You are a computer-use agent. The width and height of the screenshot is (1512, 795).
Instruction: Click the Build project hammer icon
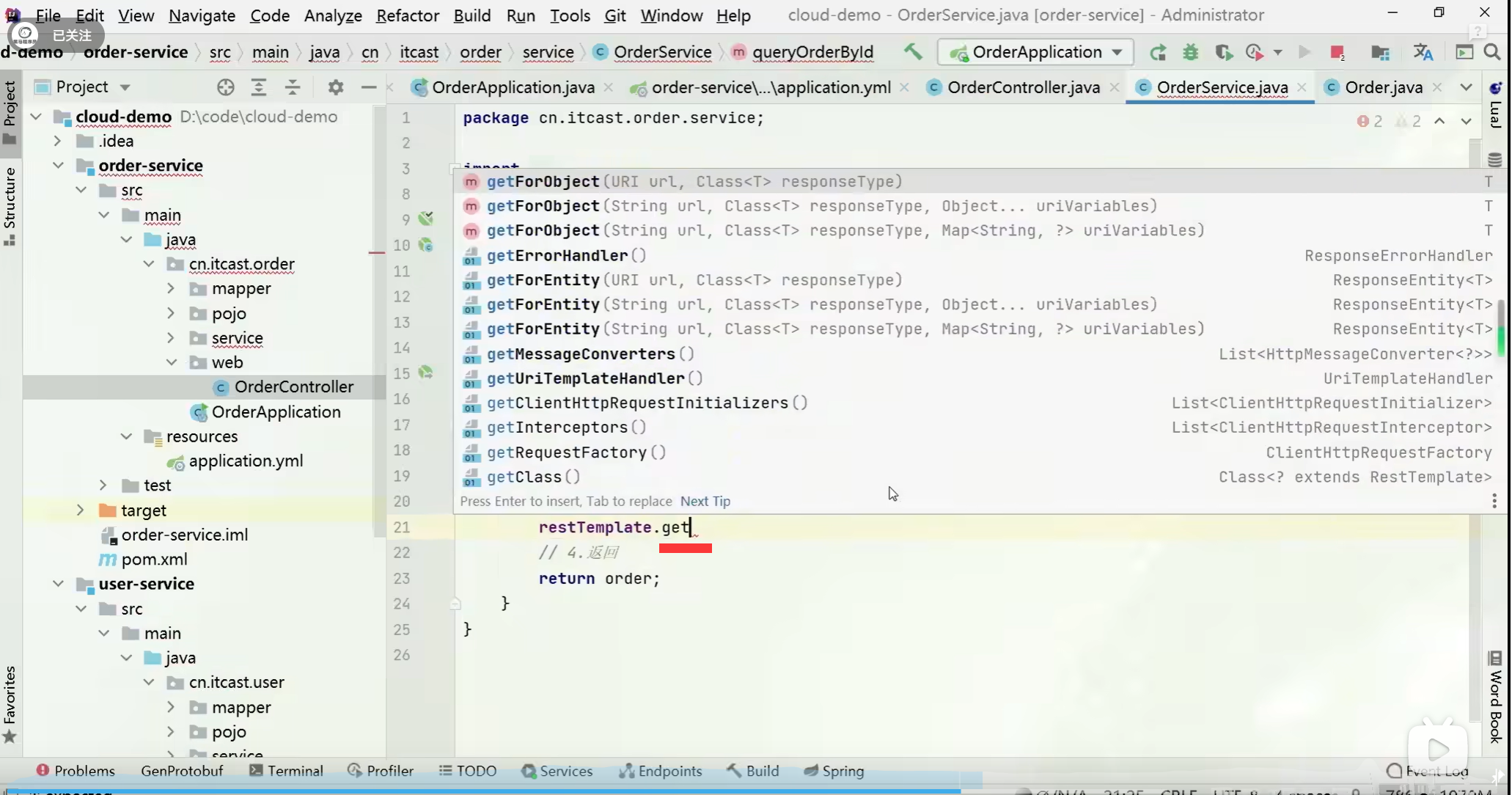913,52
